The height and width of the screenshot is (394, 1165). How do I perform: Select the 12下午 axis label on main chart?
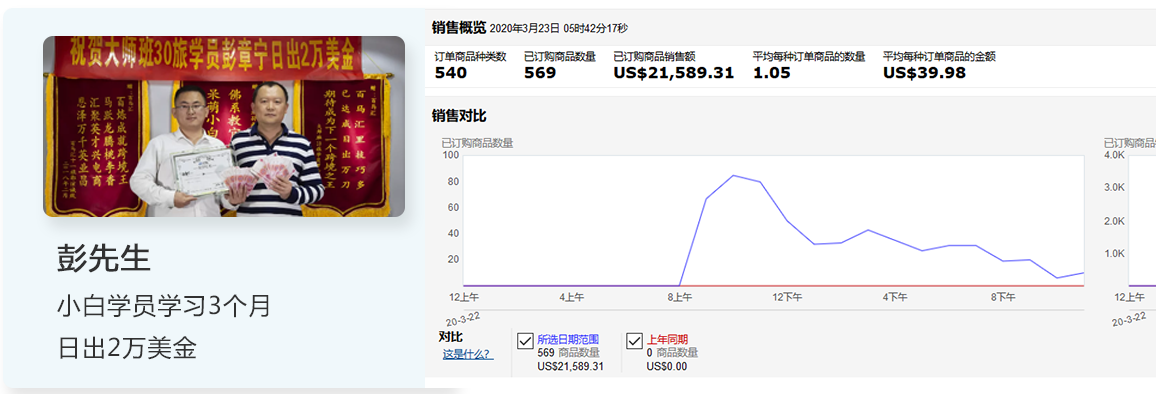(787, 297)
